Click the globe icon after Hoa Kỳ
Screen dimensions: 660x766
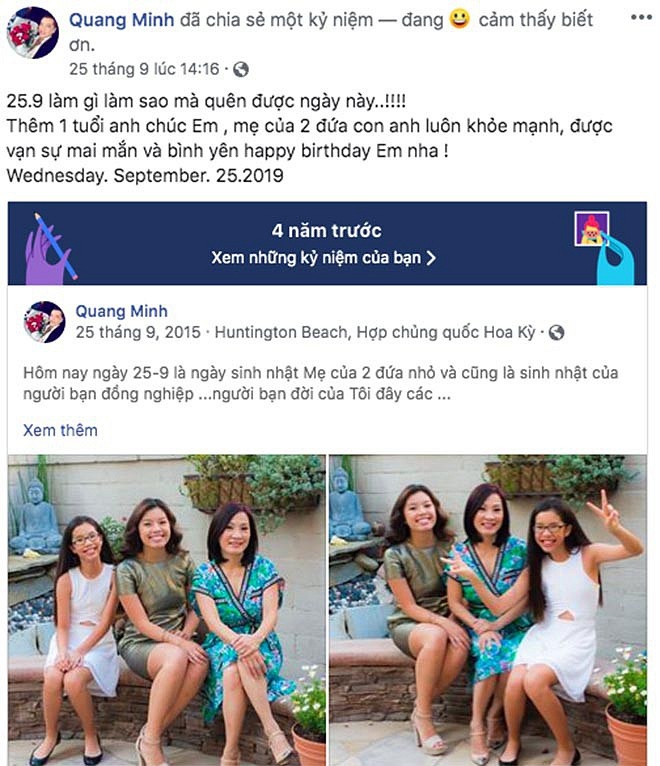(x=556, y=333)
